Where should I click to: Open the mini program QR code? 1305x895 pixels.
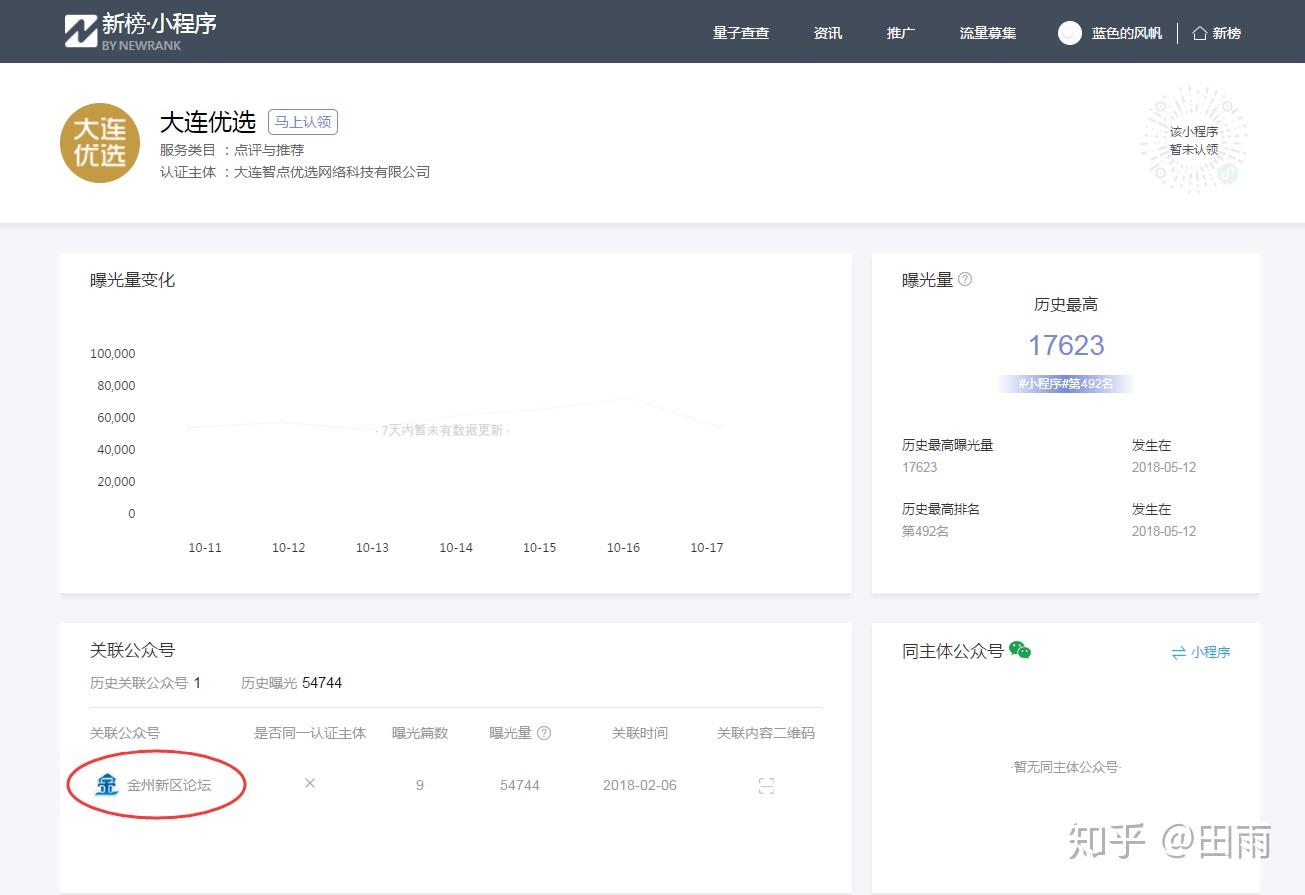coord(1194,140)
